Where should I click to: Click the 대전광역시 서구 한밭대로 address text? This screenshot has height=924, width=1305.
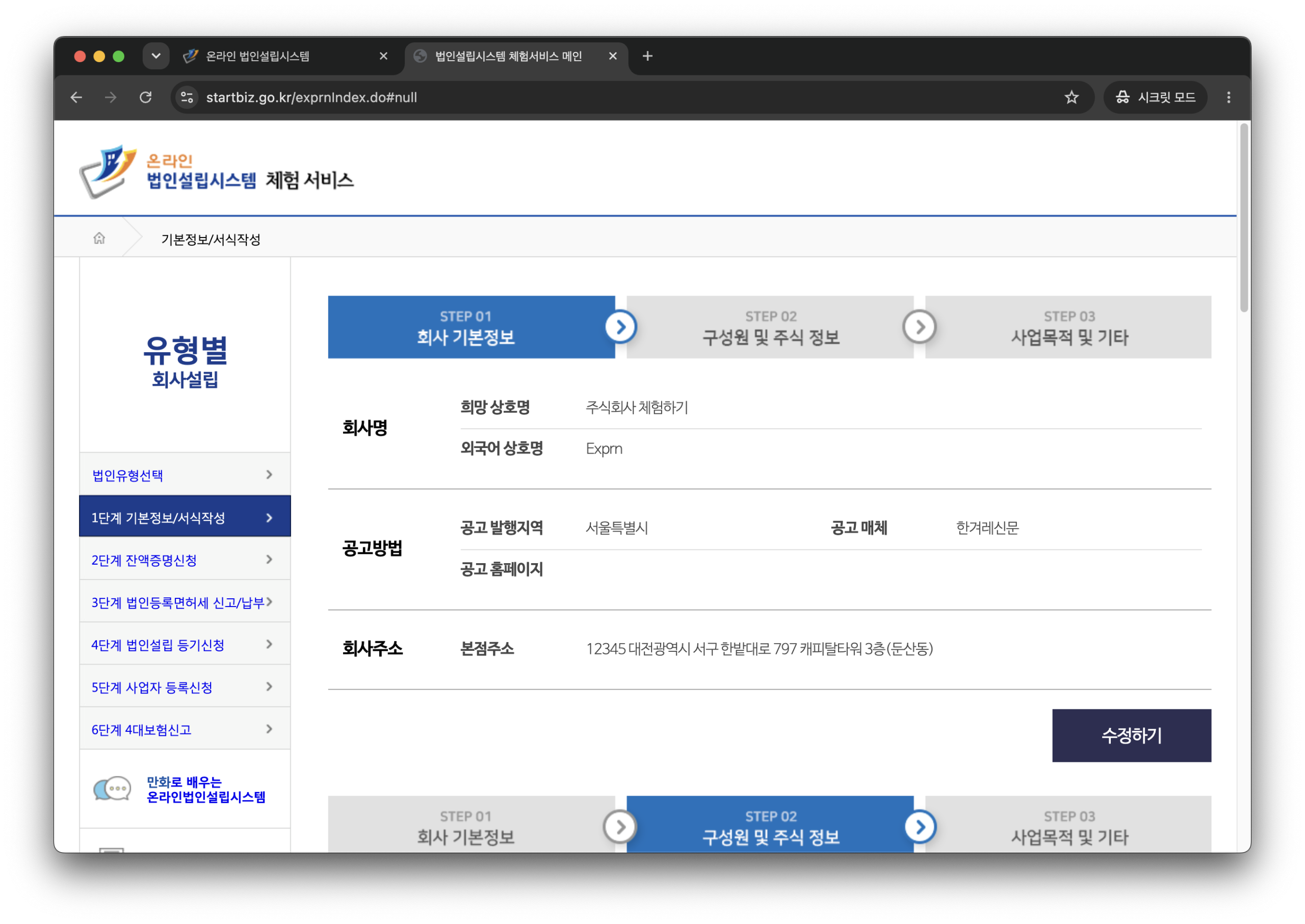(x=759, y=648)
